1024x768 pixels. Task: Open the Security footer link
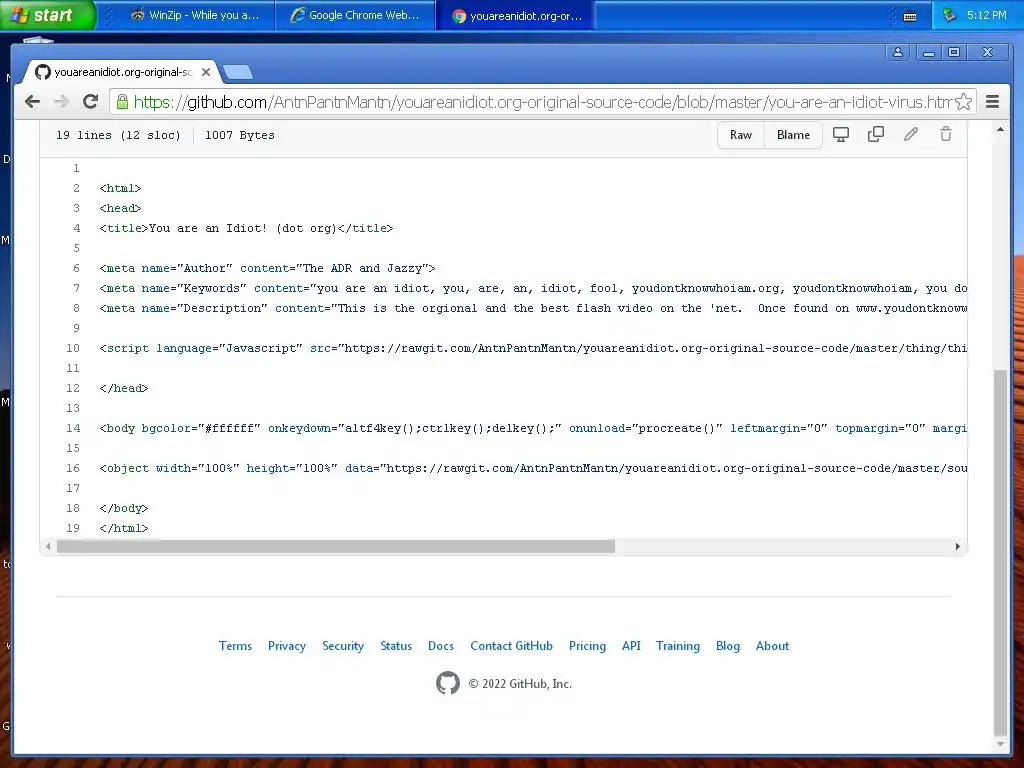point(343,646)
